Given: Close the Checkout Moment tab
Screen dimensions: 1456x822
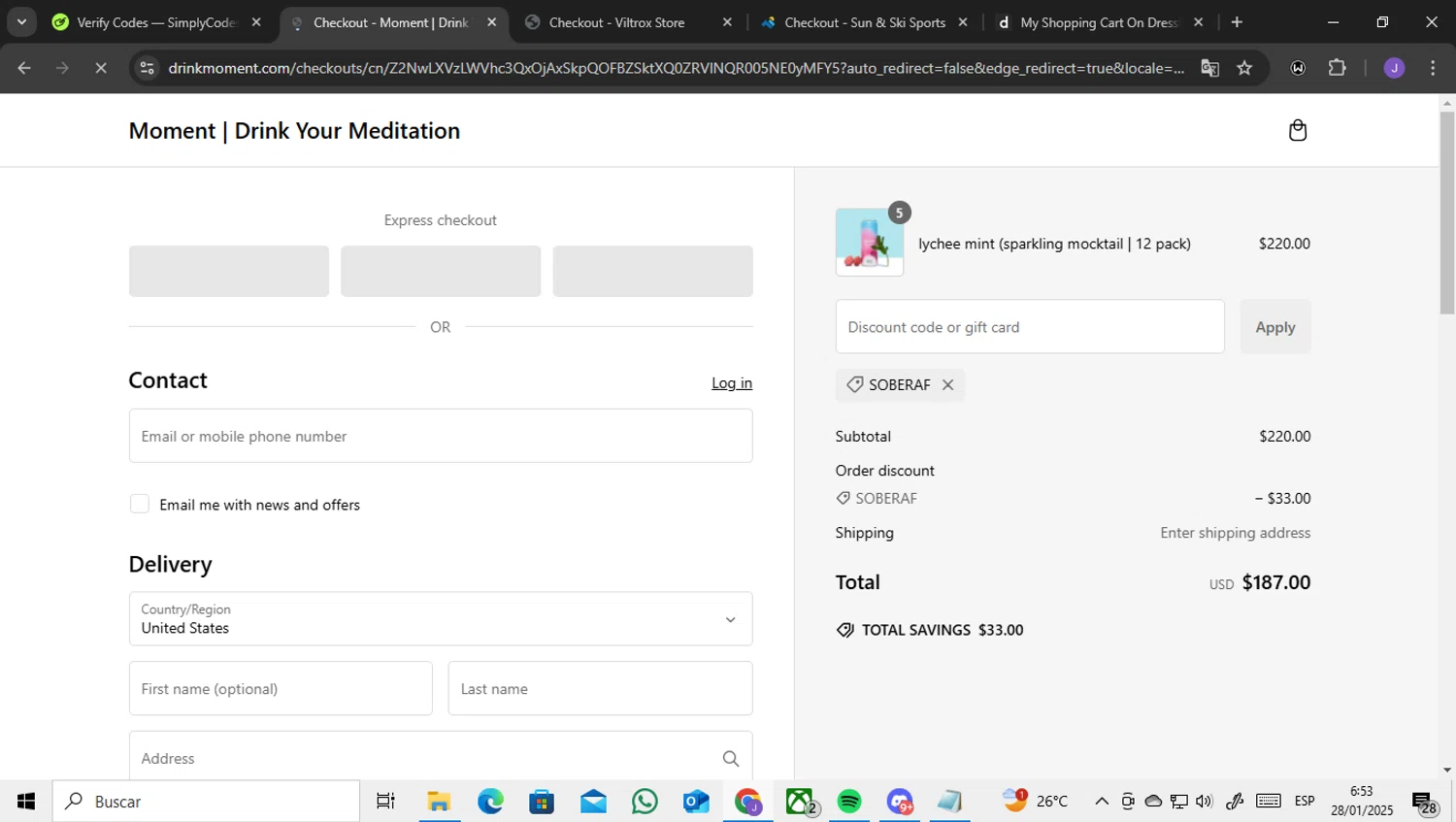Looking at the screenshot, I should pyautogui.click(x=491, y=22).
